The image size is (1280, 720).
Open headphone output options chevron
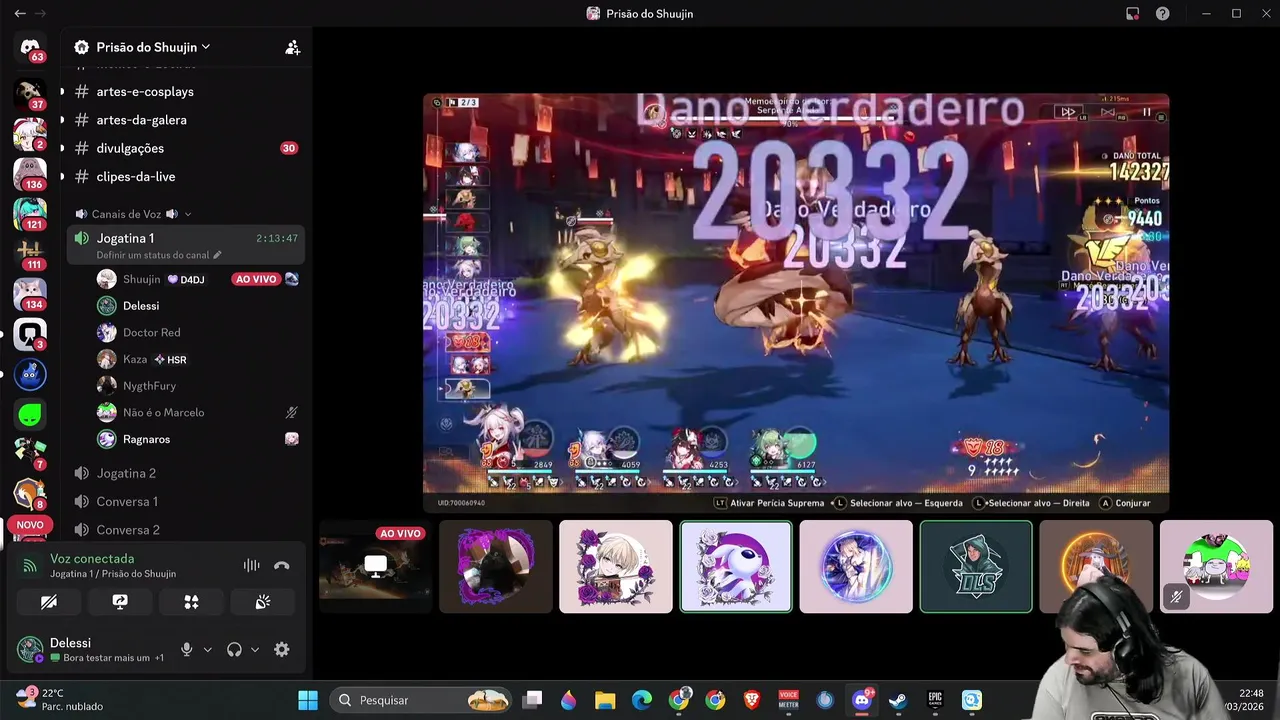tap(255, 650)
